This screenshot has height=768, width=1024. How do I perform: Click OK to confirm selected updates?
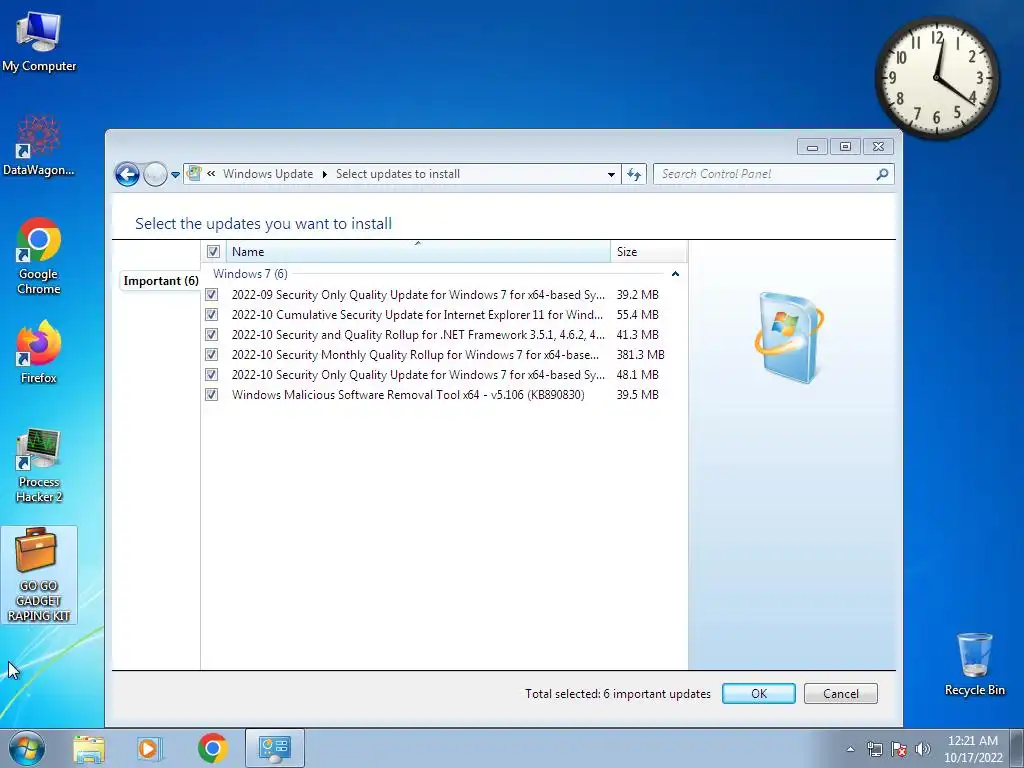[x=759, y=694]
